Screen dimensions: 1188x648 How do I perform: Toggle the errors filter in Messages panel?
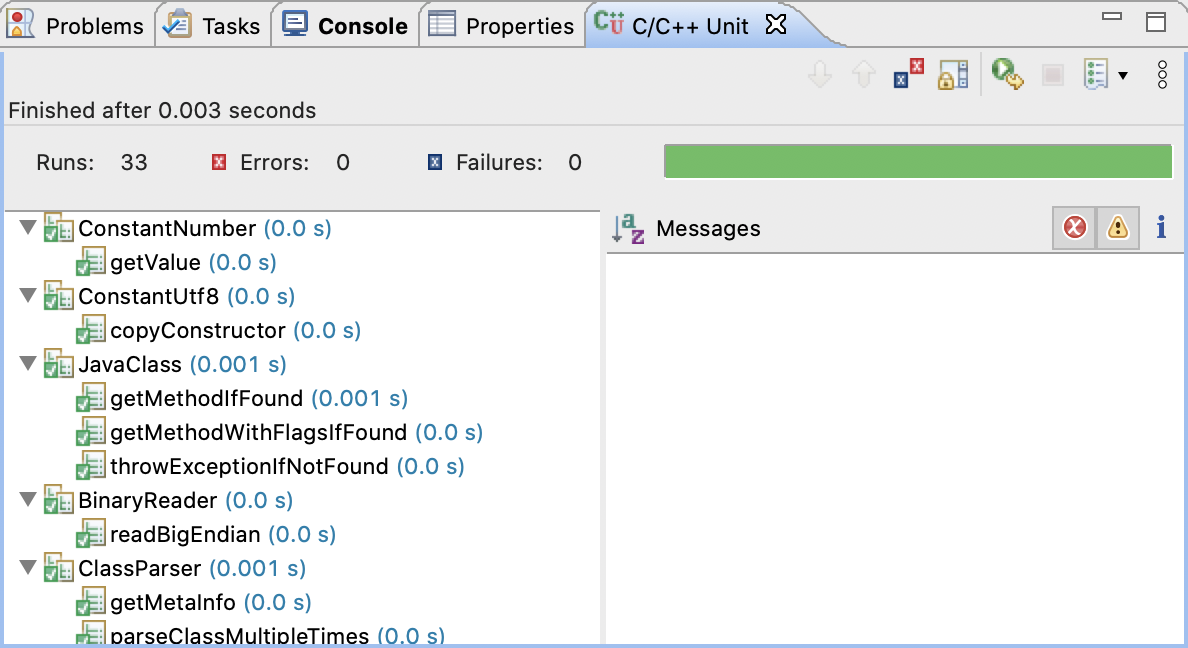[x=1074, y=227]
